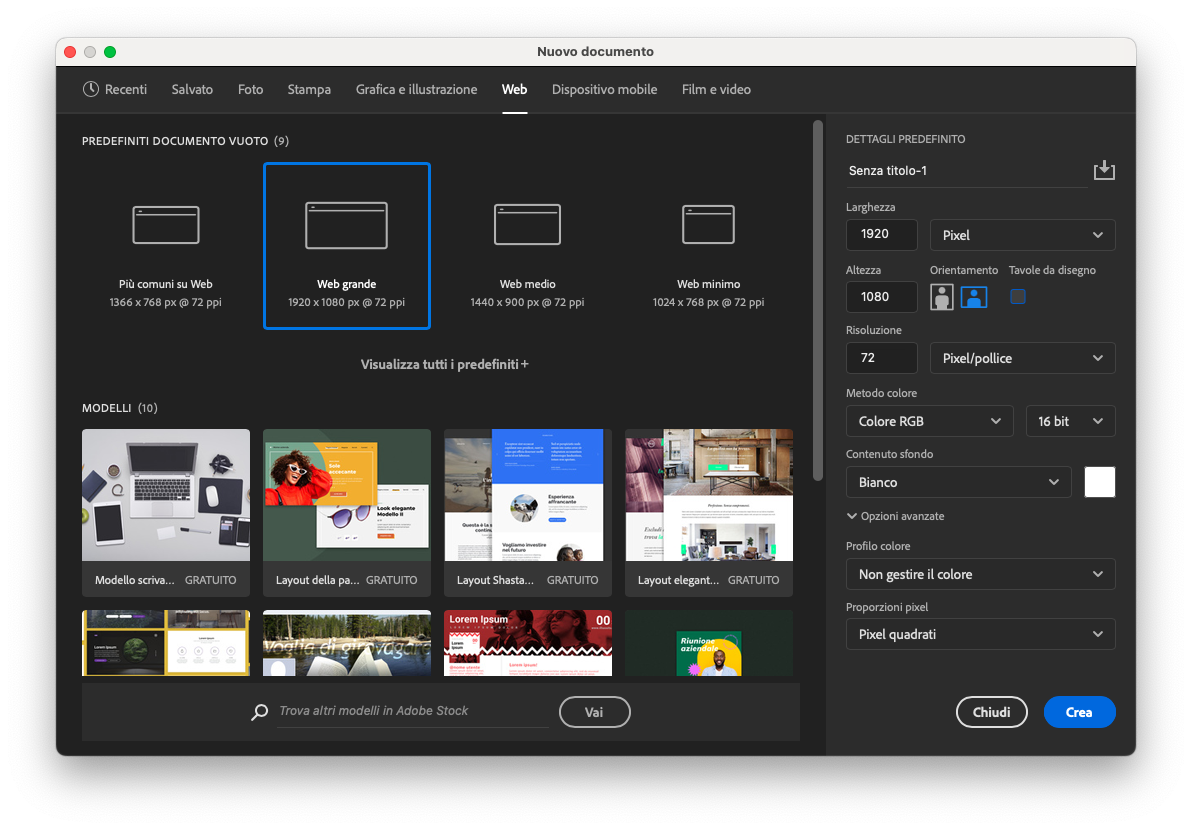The image size is (1192, 830).
Task: Open the Colore RGB mode dropdown
Action: point(929,421)
